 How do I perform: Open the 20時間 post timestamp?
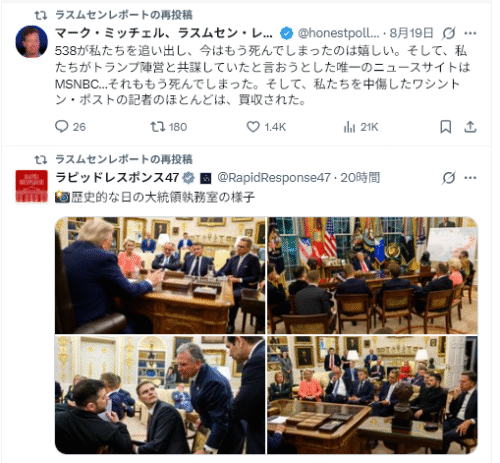(x=360, y=178)
